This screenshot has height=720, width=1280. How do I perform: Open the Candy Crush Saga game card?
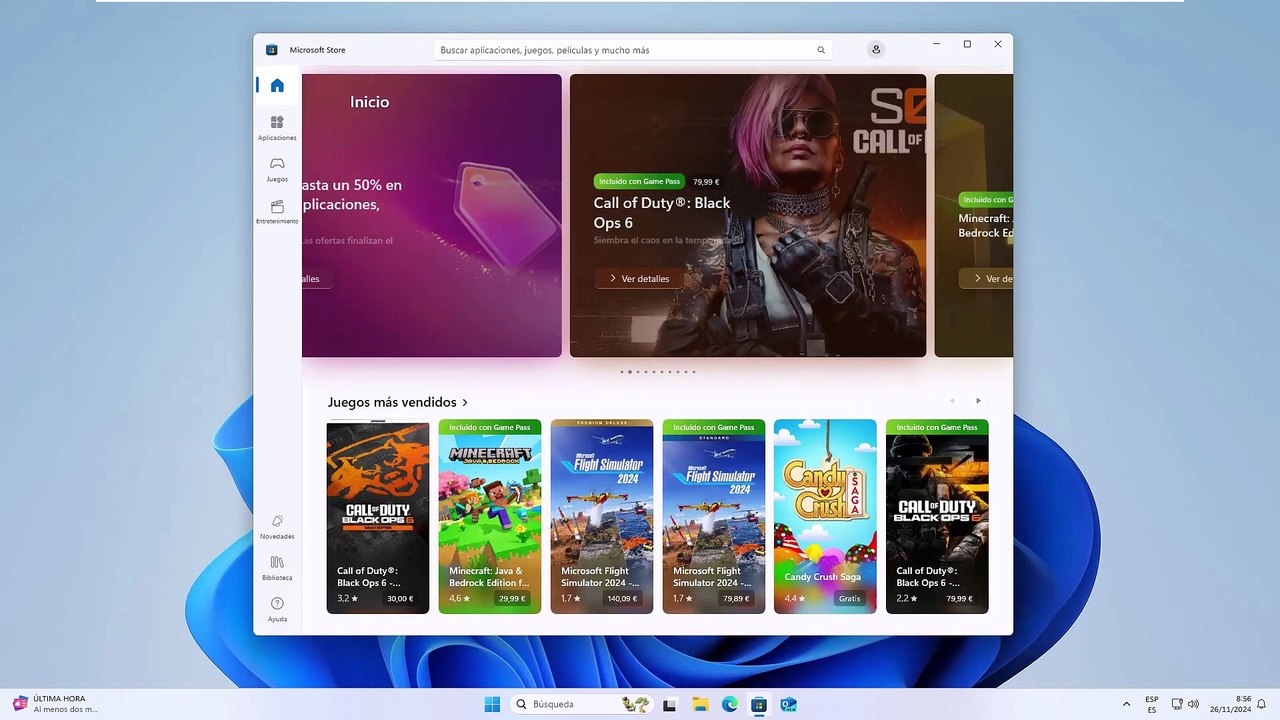(825, 516)
